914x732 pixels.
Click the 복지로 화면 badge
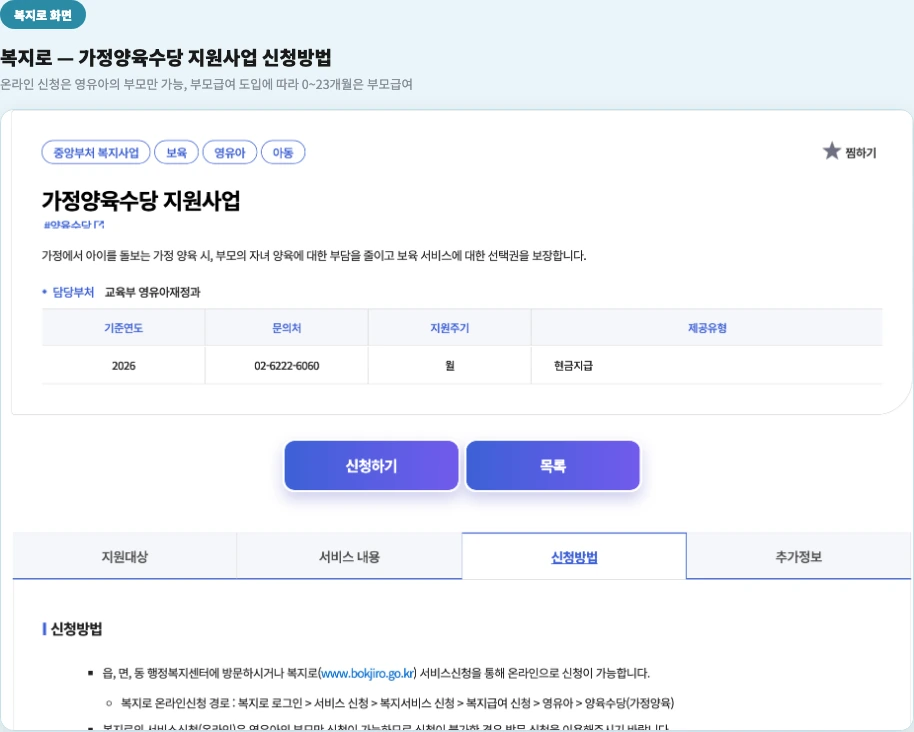(43, 15)
